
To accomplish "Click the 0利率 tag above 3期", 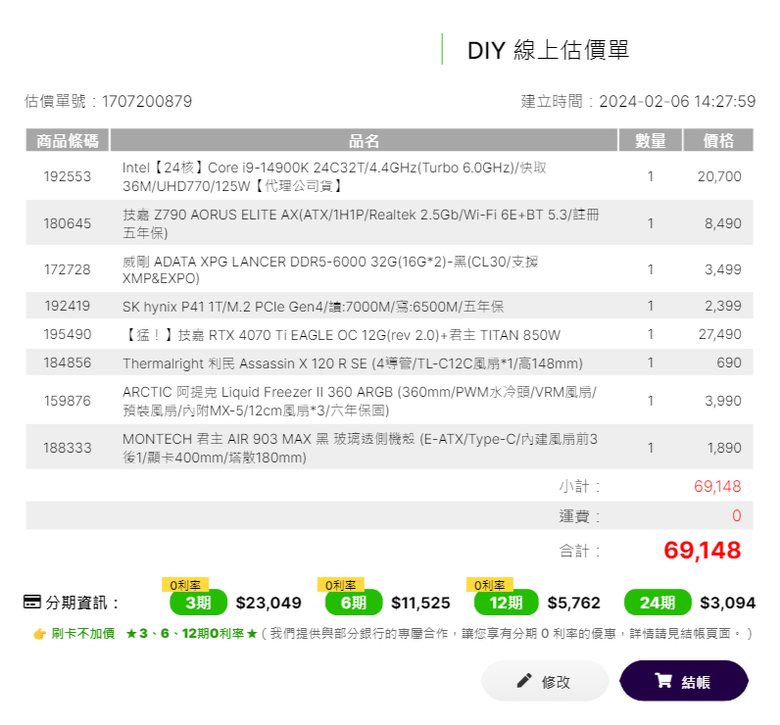I will coord(185,585).
